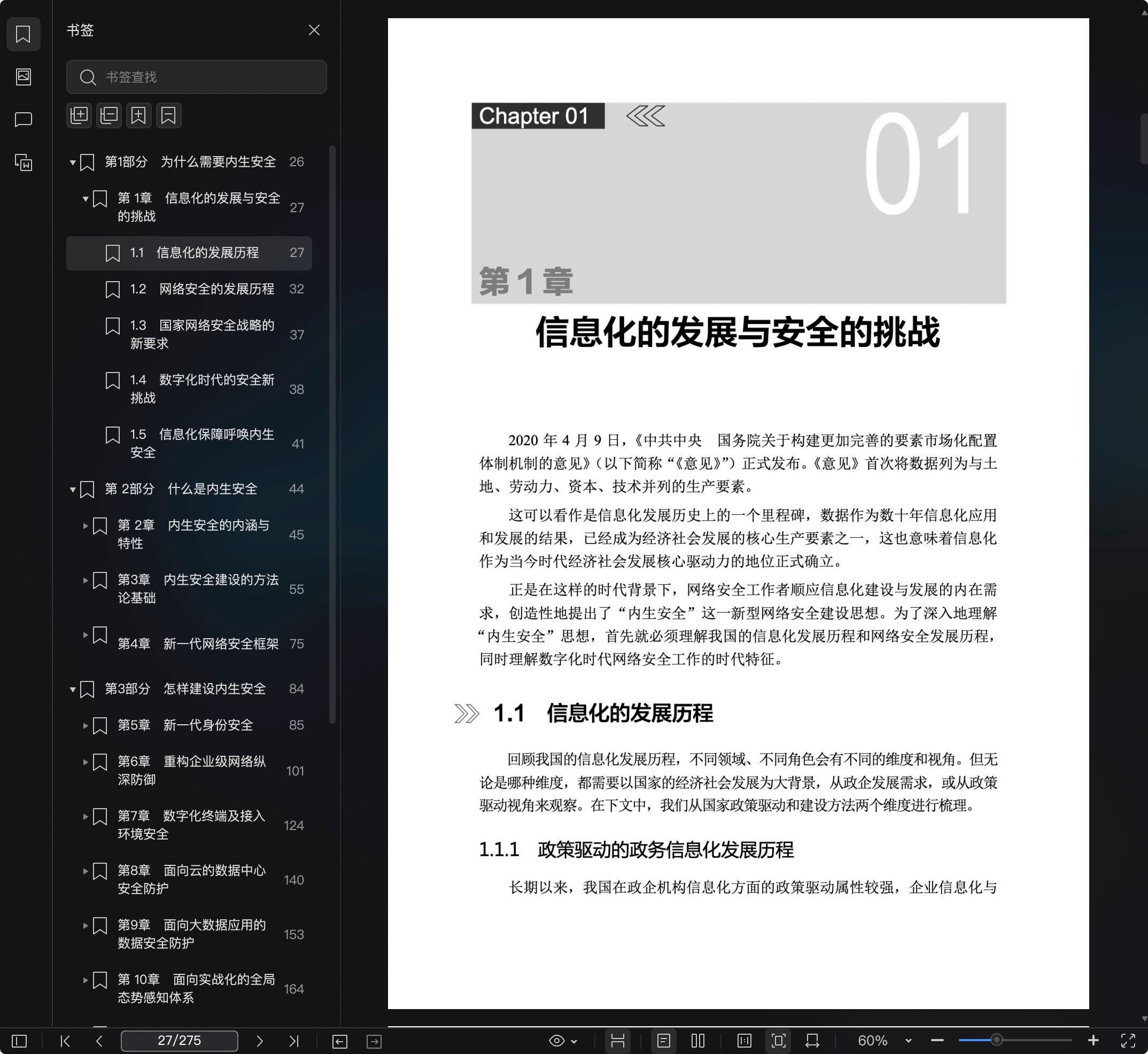This screenshot has height=1054, width=1148.
Task: Add a new bookmark with the plus-bookmark icon
Action: [x=138, y=115]
